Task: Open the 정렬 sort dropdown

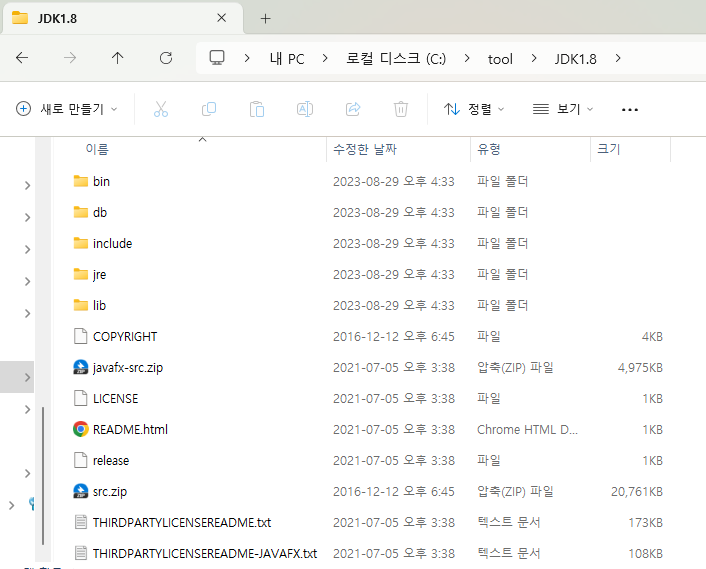Action: (474, 109)
